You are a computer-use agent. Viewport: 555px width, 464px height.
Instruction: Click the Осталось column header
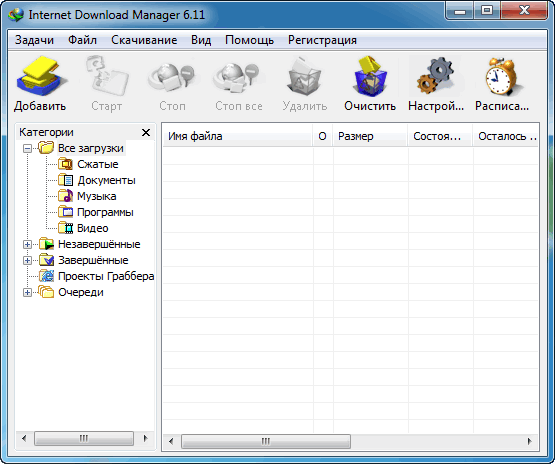click(506, 136)
